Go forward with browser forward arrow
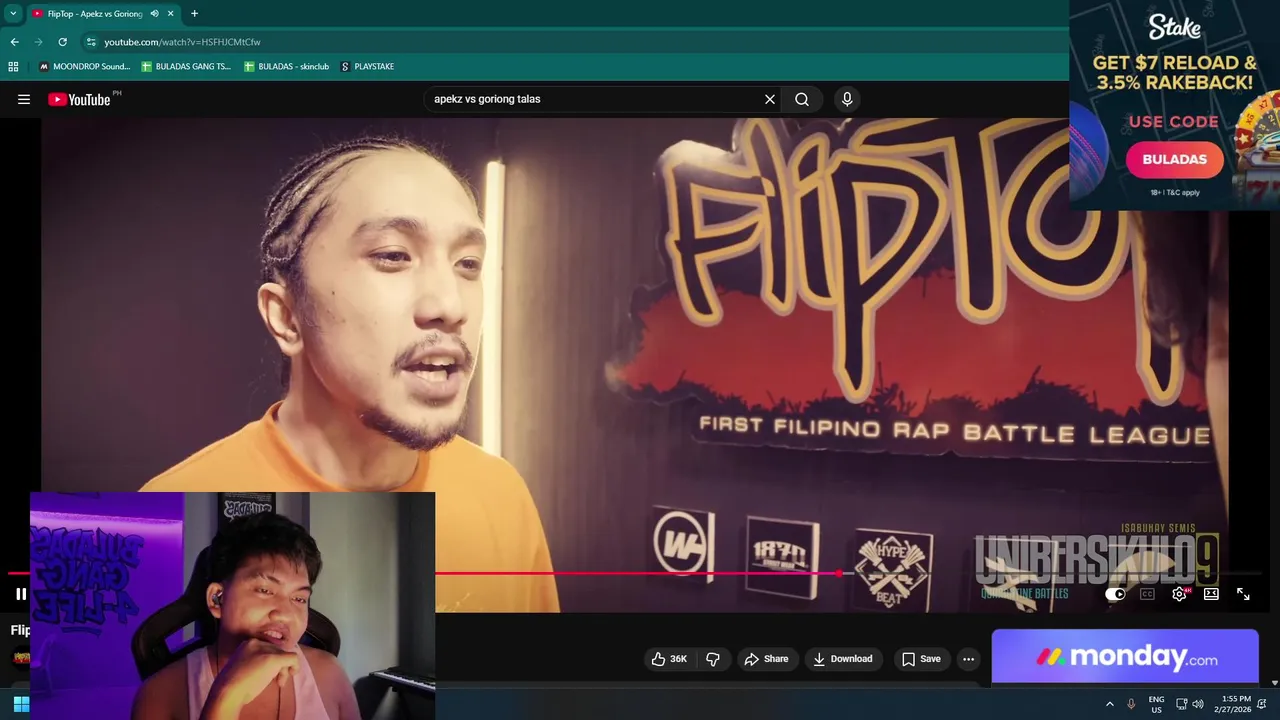Image resolution: width=1280 pixels, height=720 pixels. (x=38, y=42)
